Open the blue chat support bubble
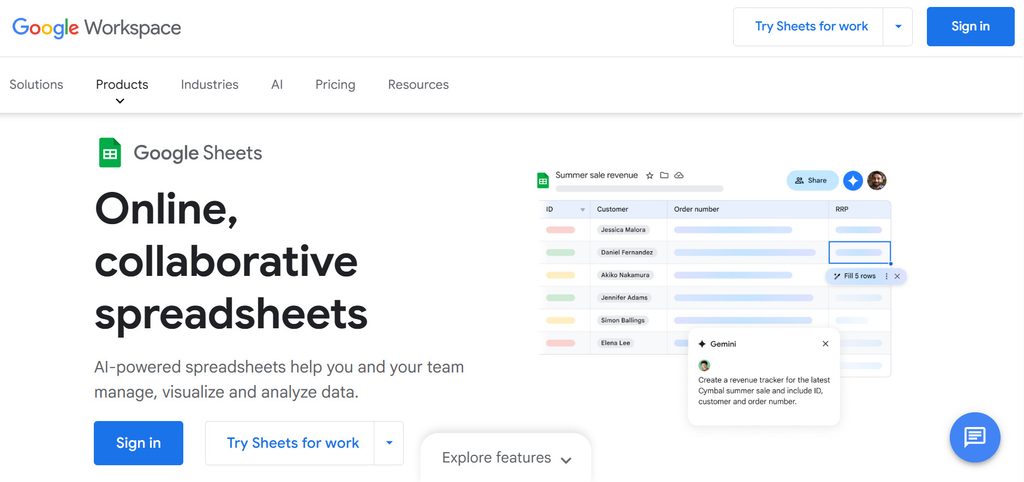 tap(974, 437)
